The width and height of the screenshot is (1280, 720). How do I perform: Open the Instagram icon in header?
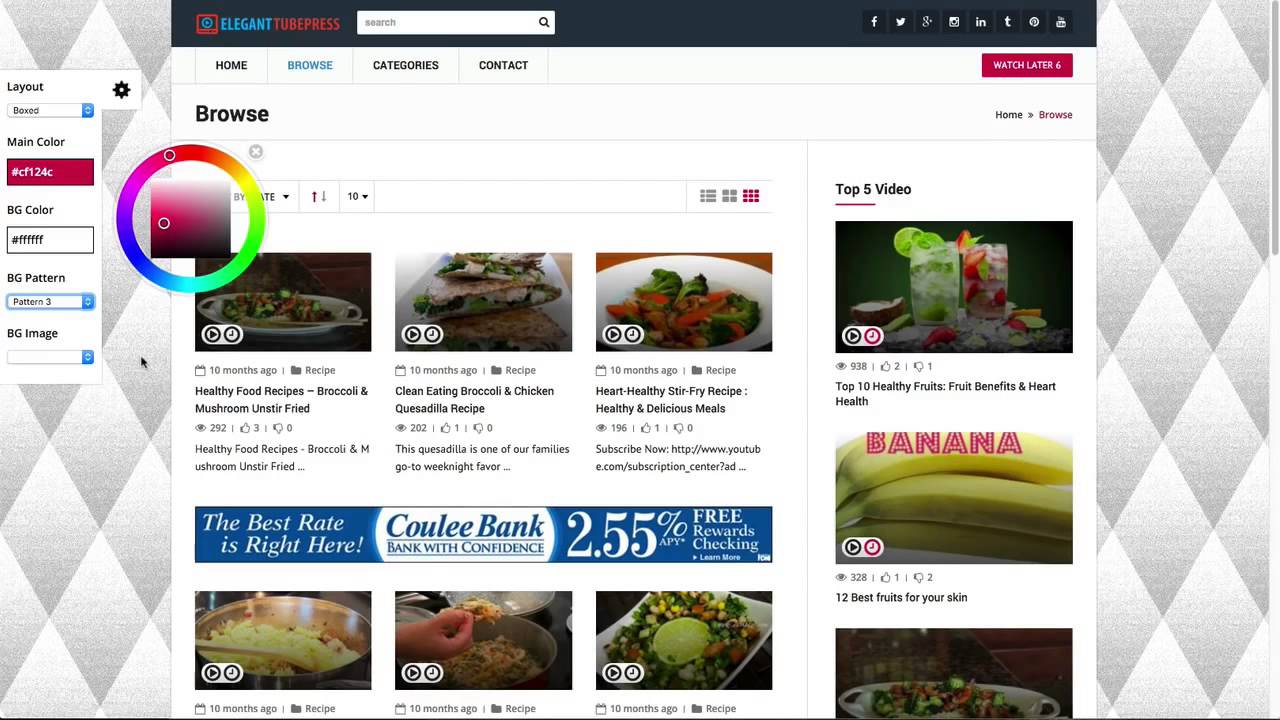pos(954,22)
